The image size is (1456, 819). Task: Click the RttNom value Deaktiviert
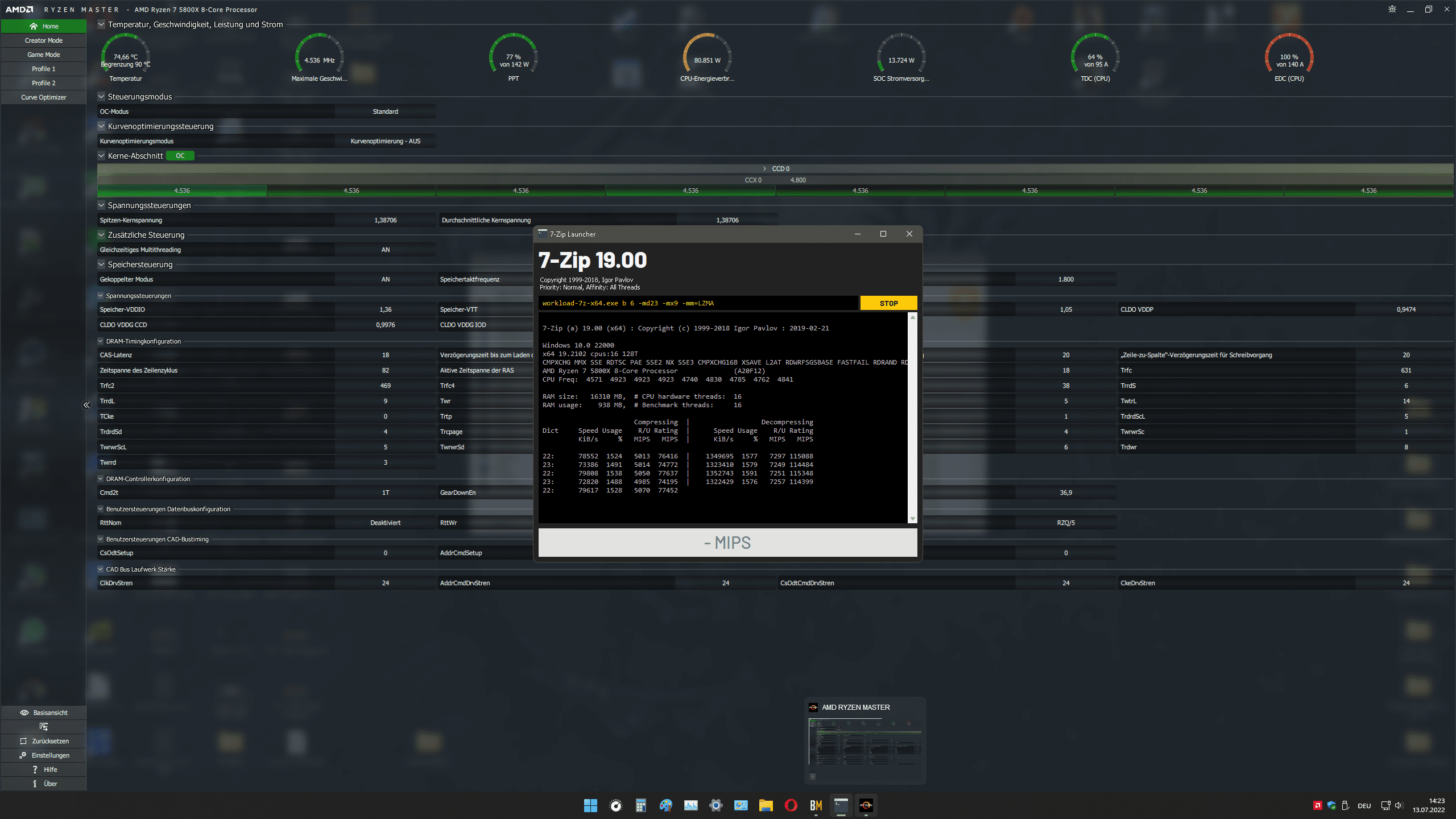[386, 523]
